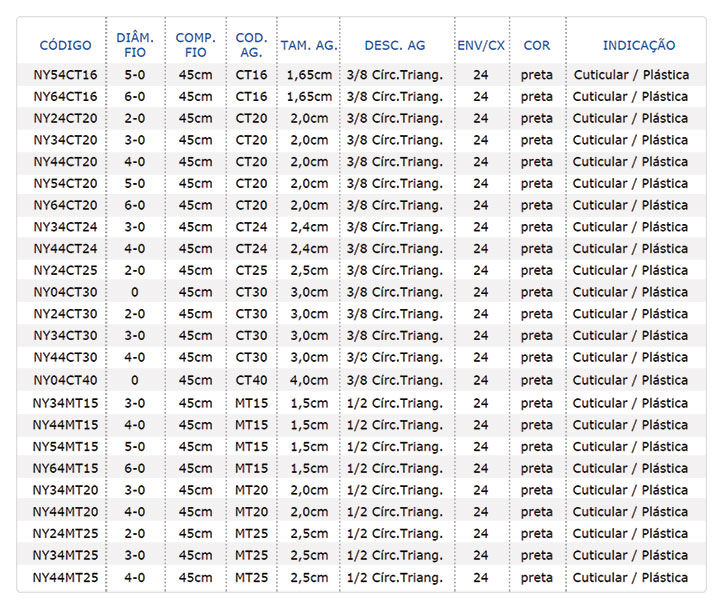Click the CÓDIGO column header

(x=65, y=45)
